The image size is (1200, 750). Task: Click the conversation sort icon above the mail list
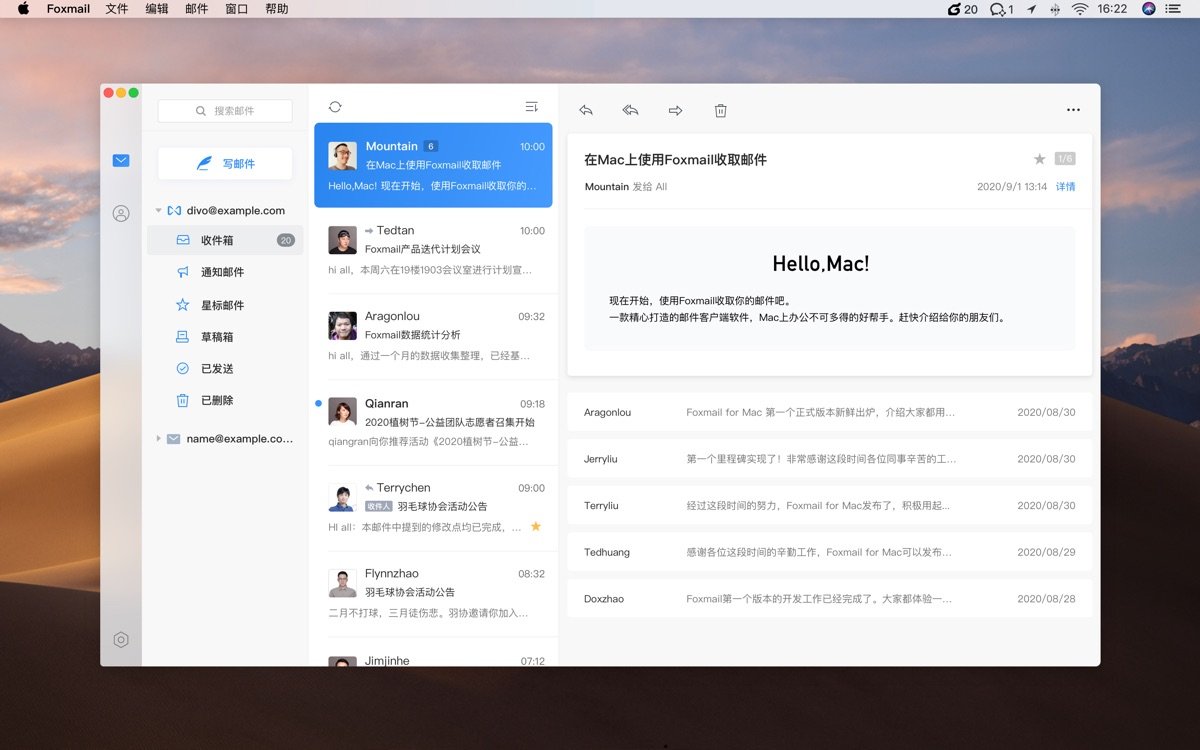click(x=531, y=105)
